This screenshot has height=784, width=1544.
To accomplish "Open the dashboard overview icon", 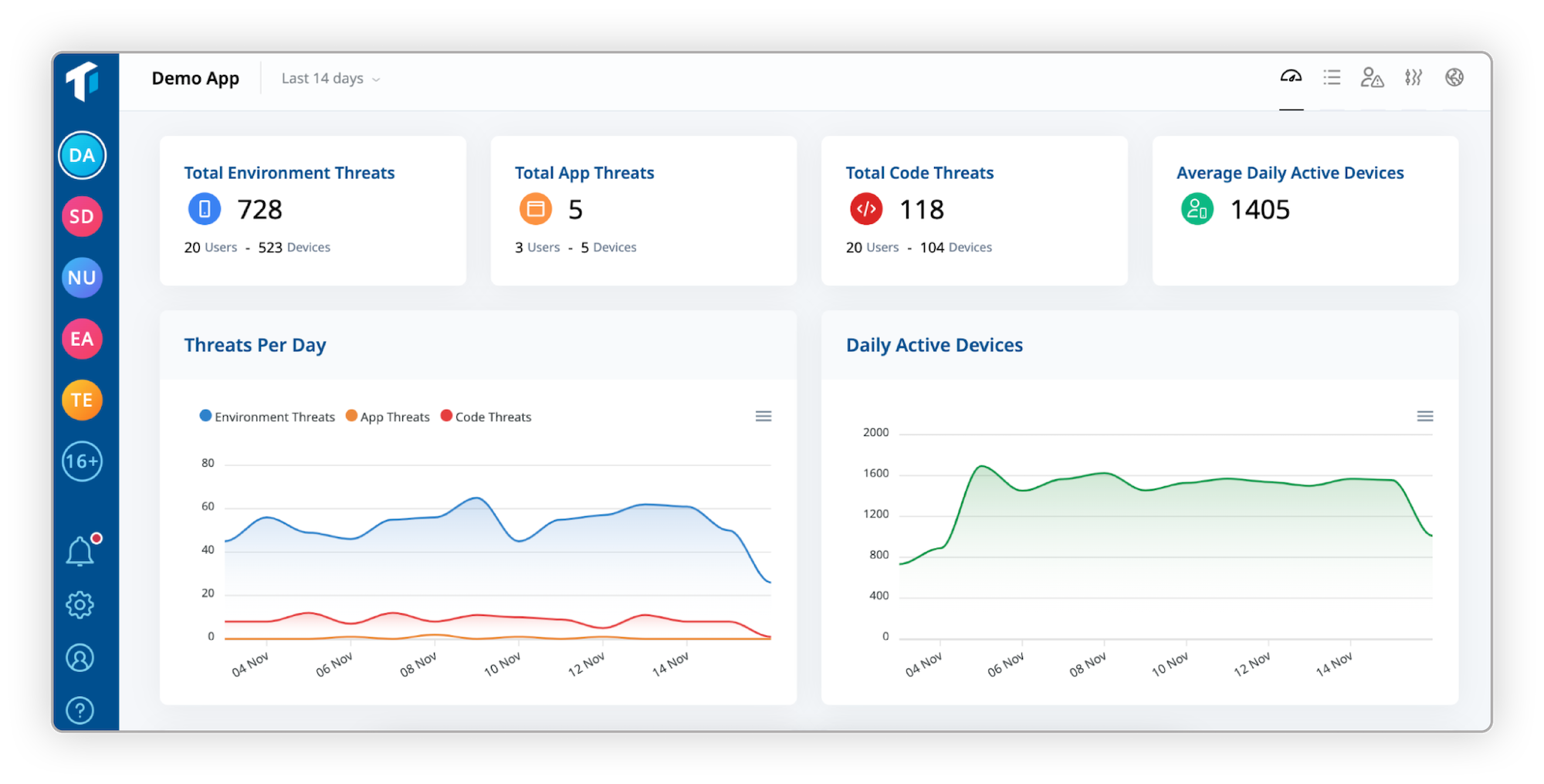I will [x=1291, y=77].
